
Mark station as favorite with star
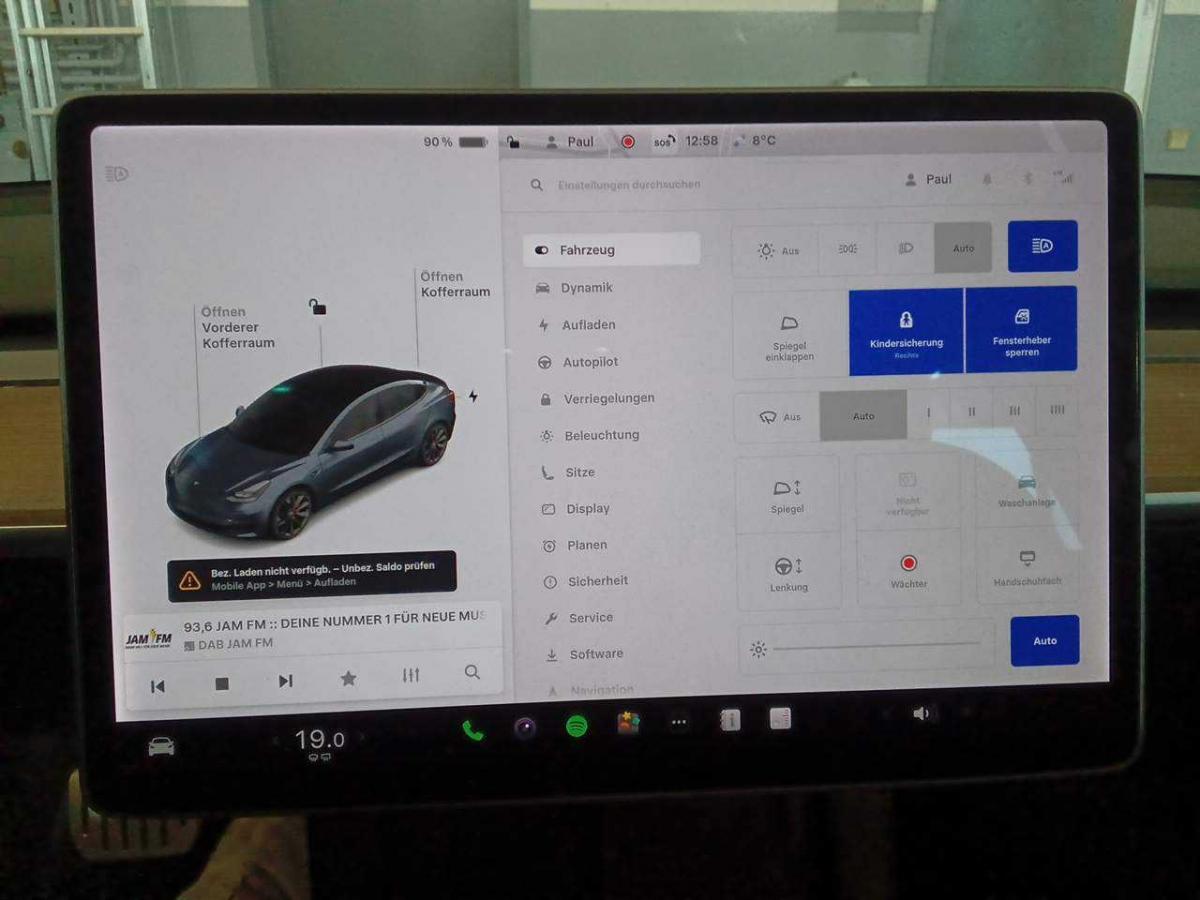pyautogui.click(x=348, y=678)
